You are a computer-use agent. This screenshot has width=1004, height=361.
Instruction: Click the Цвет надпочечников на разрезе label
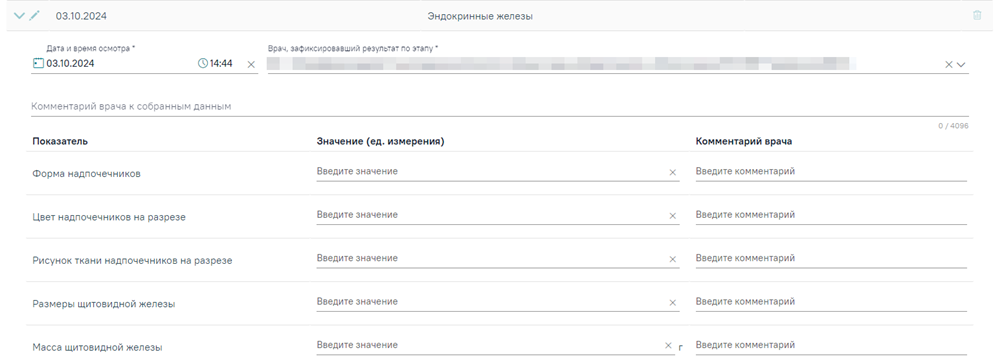(109, 218)
